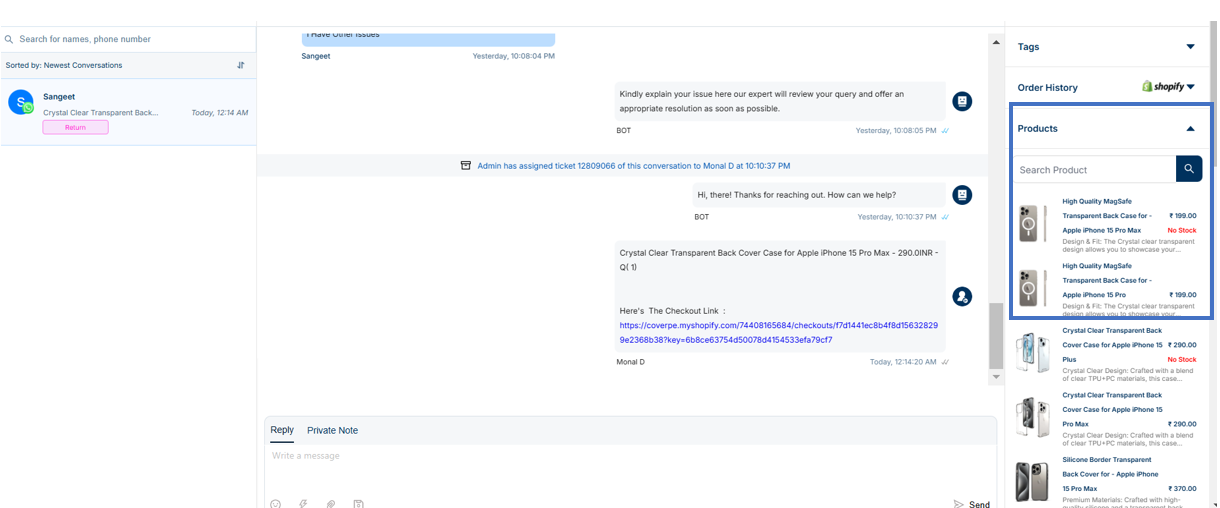The width and height of the screenshot is (1220, 508).
Task: Click the saved template icon in reply toolbar
Action: [358, 504]
